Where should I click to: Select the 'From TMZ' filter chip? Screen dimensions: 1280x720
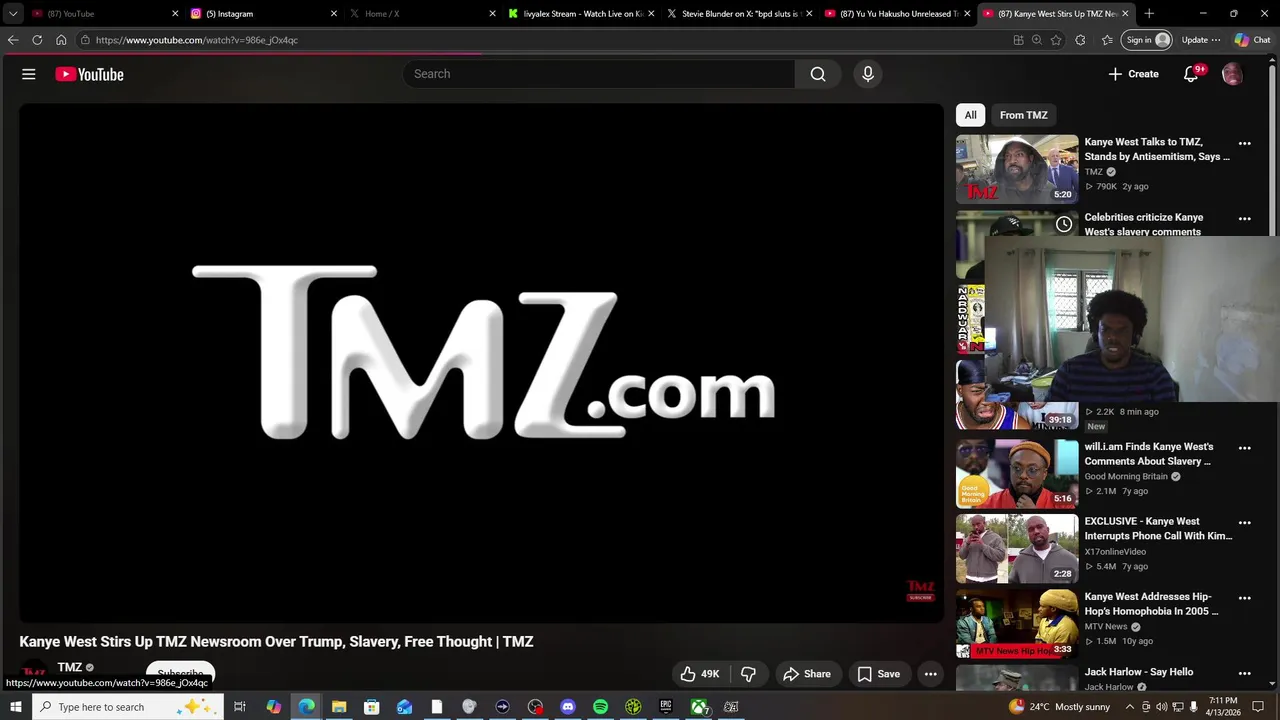[x=1024, y=115]
